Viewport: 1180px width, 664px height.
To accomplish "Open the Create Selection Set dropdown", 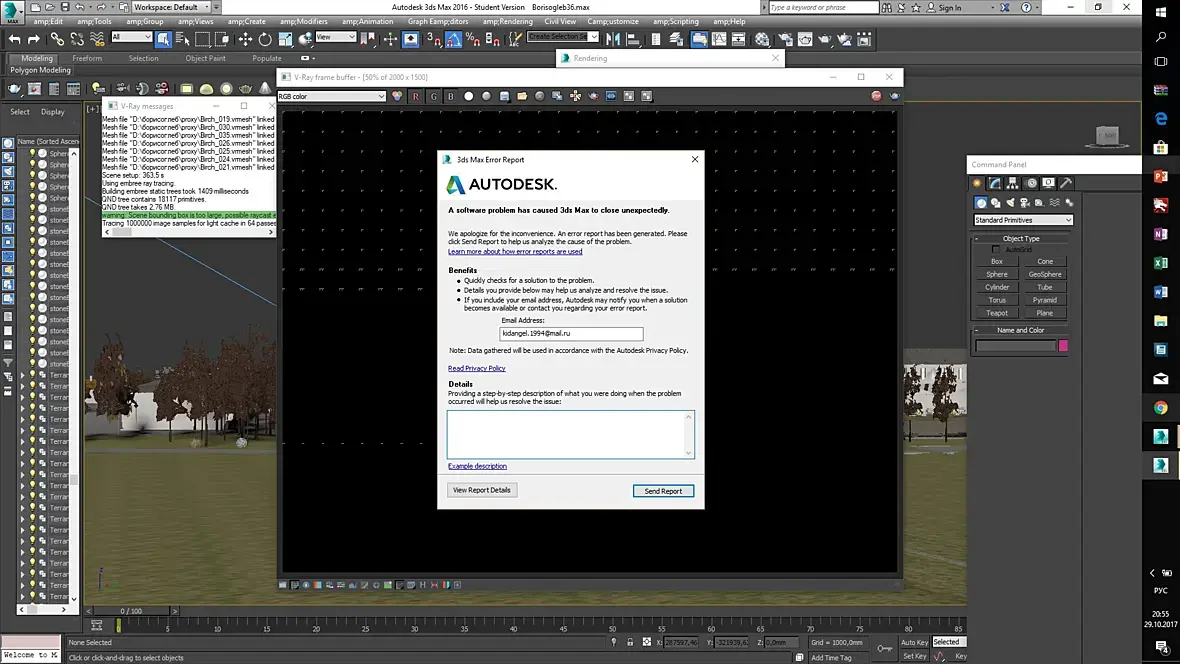I will pos(563,37).
